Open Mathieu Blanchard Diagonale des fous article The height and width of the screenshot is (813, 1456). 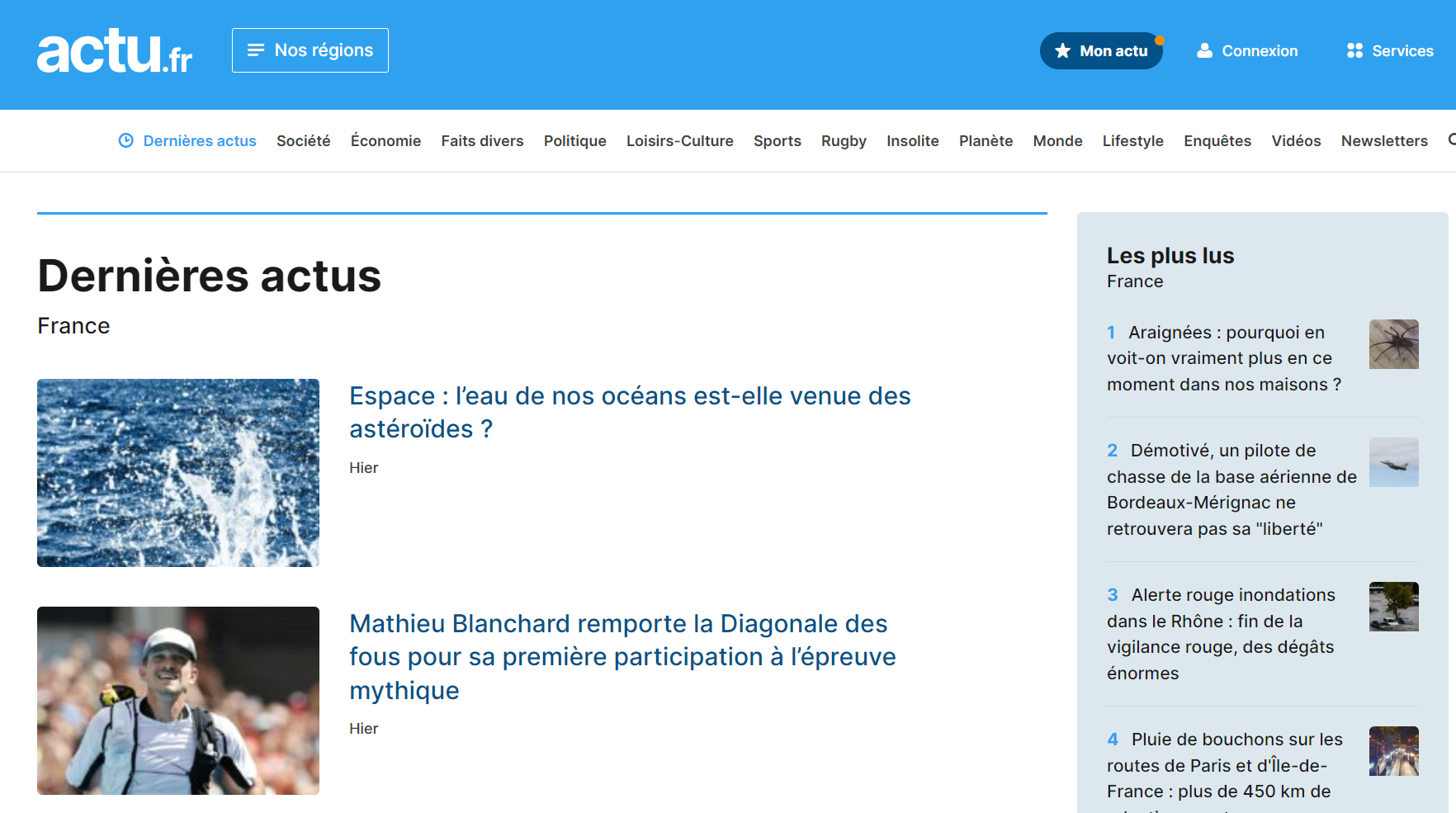point(622,657)
